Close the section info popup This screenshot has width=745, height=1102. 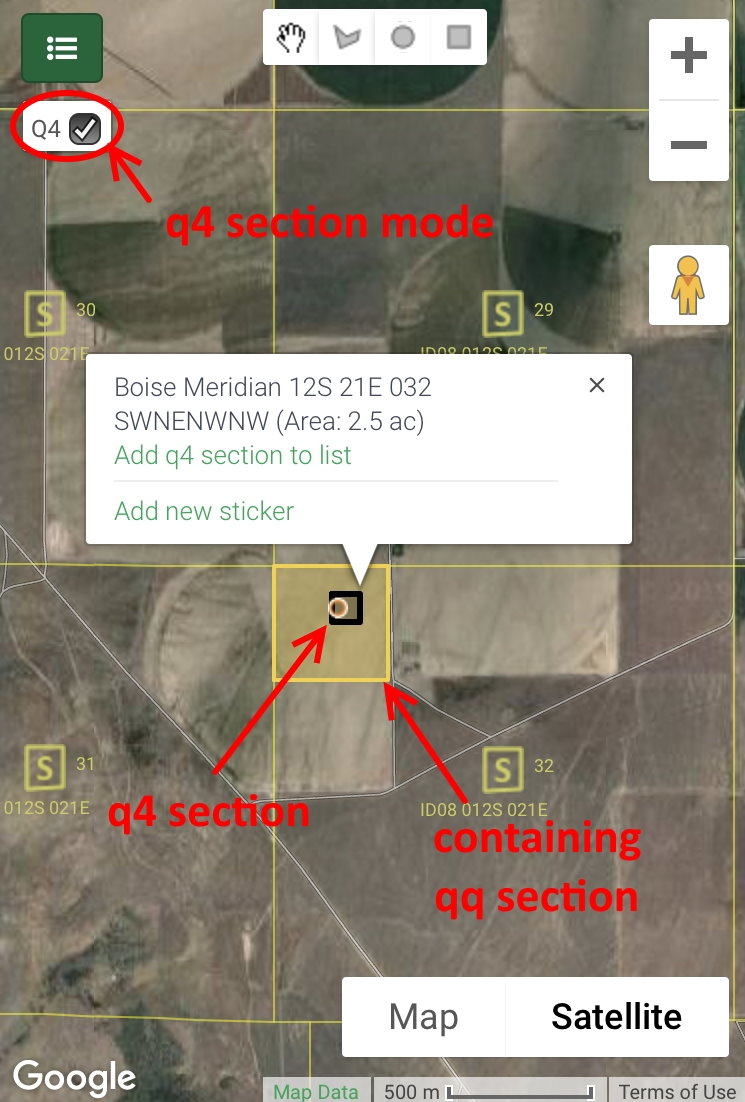point(597,385)
